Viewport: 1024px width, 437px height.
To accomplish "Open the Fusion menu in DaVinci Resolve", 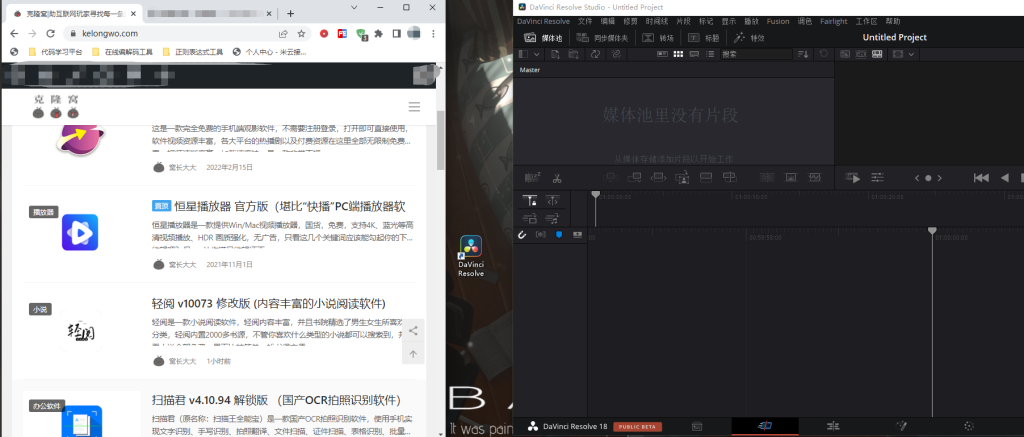I will coord(778,22).
